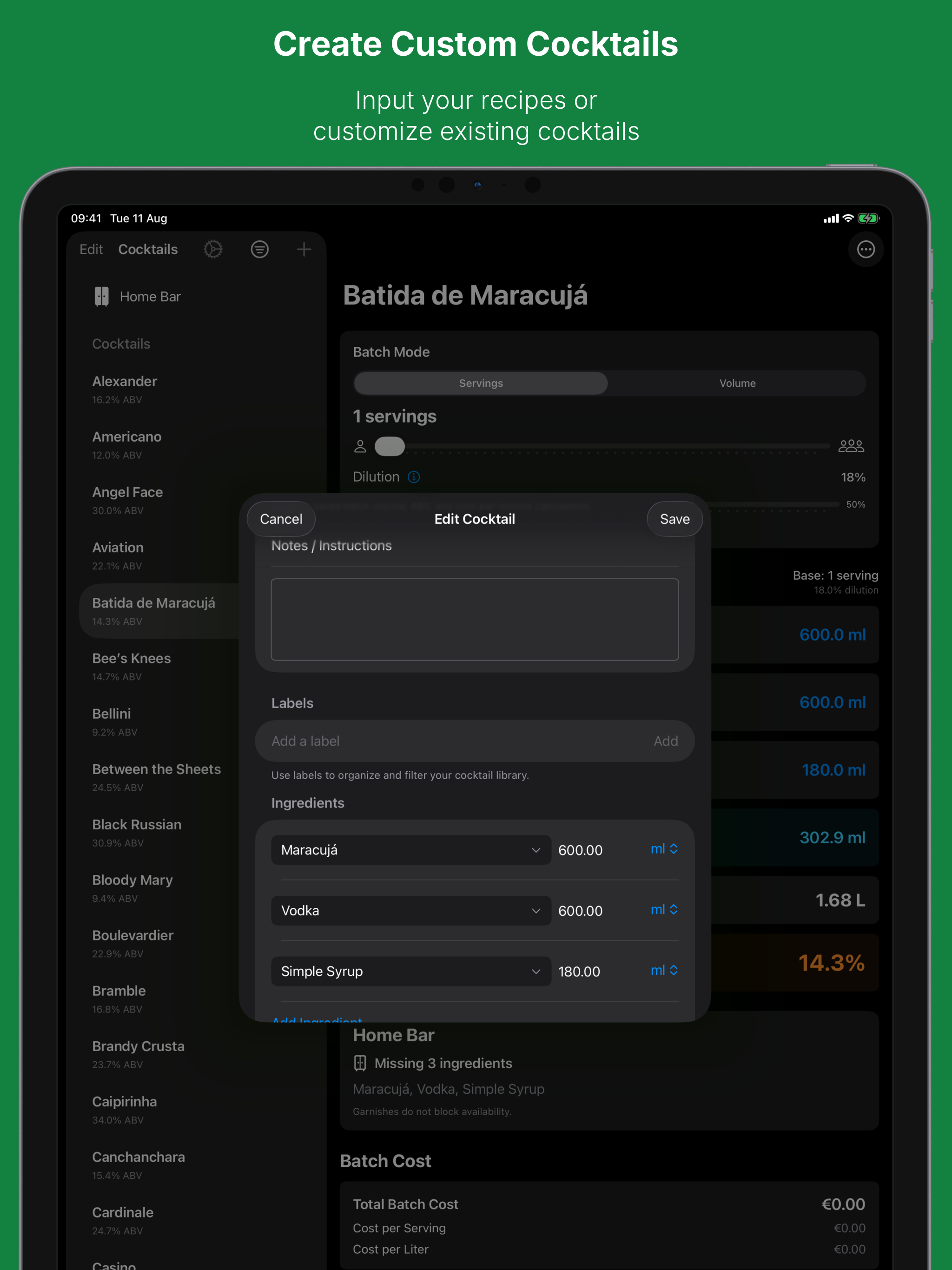The image size is (952, 1270).
Task: Adjust the servings slider handle
Action: (x=389, y=446)
